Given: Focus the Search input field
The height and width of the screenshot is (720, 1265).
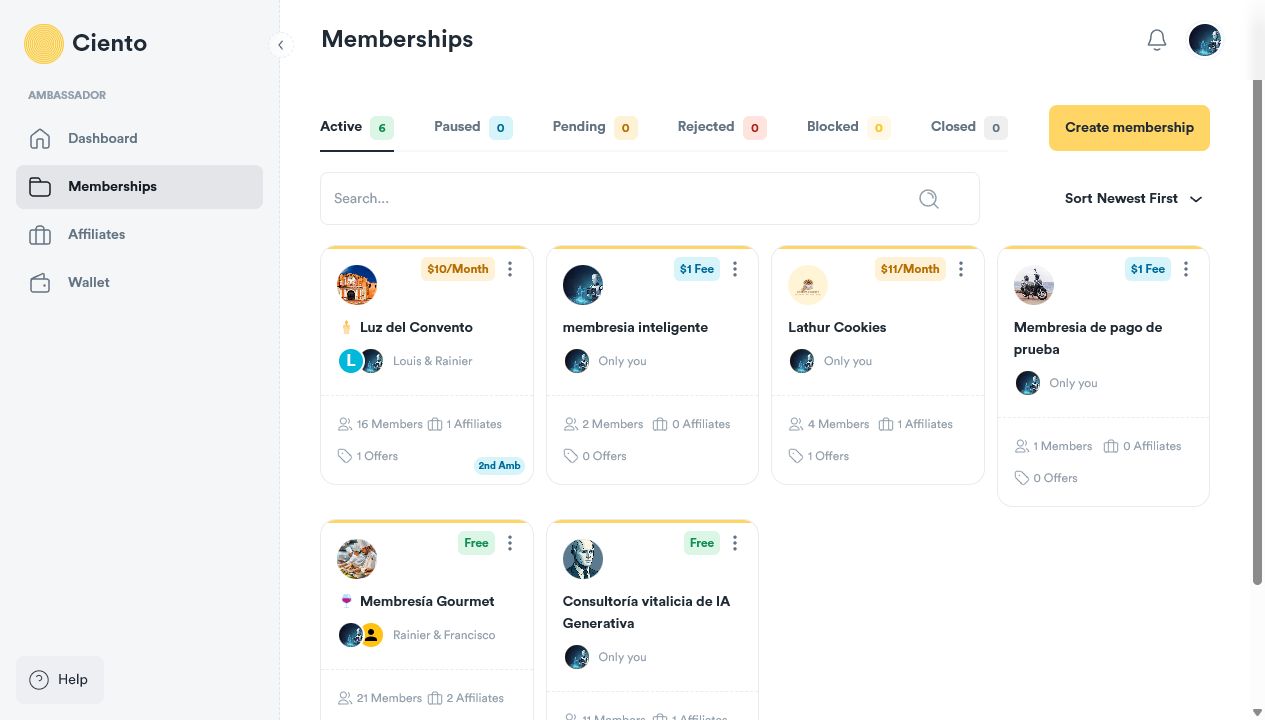Looking at the screenshot, I should tap(650, 198).
